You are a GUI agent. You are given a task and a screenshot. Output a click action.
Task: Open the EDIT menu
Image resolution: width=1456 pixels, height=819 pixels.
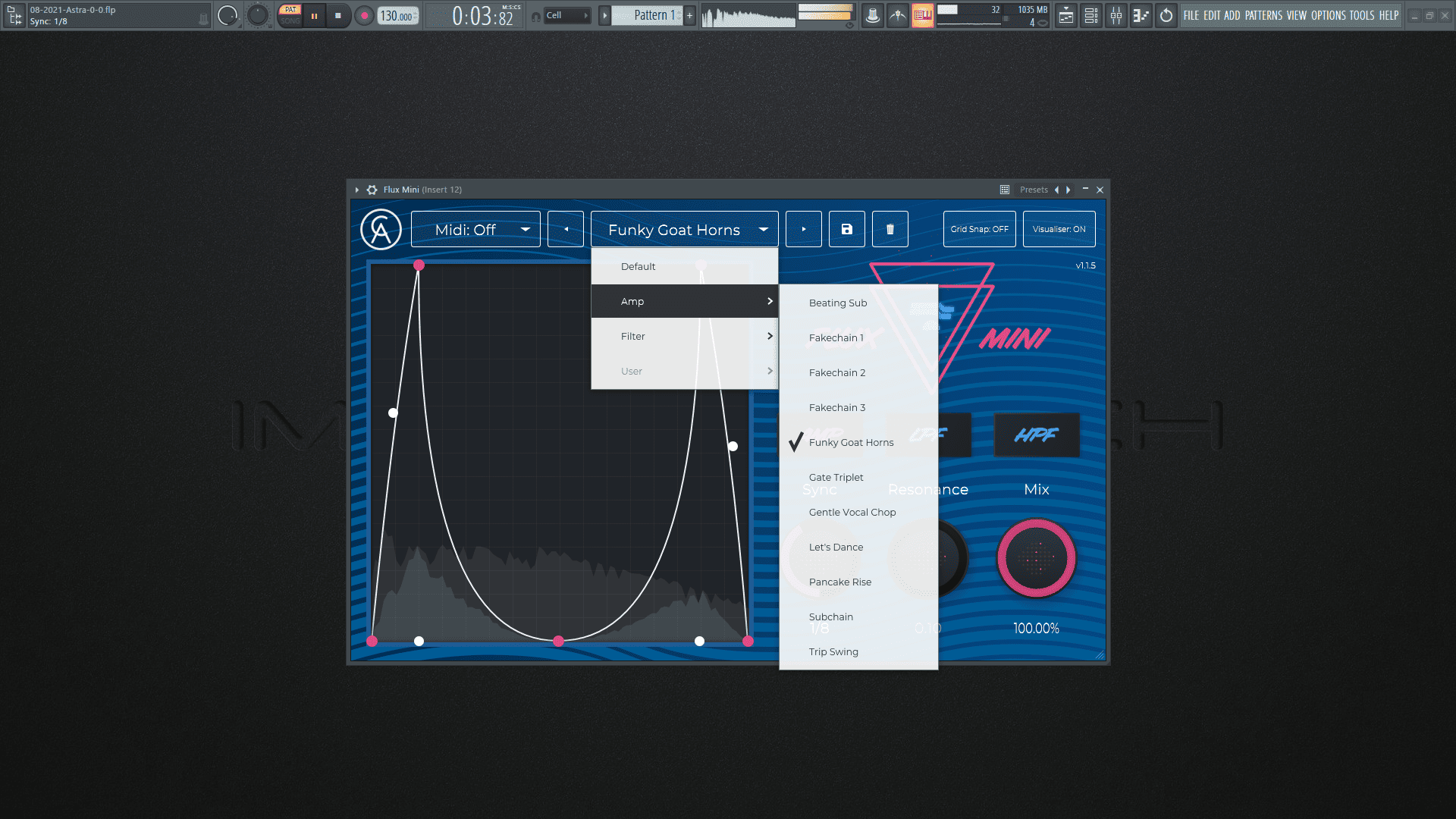tap(1212, 15)
